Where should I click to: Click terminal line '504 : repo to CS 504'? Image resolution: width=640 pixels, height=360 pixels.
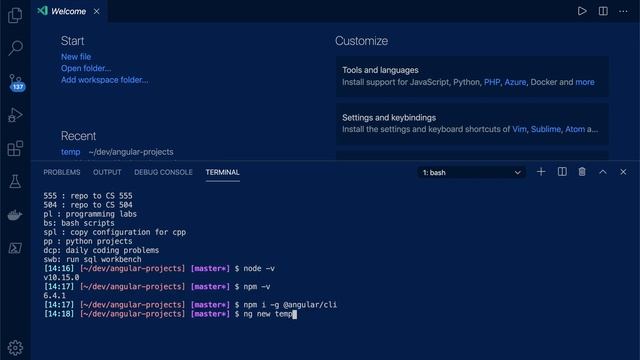point(88,205)
